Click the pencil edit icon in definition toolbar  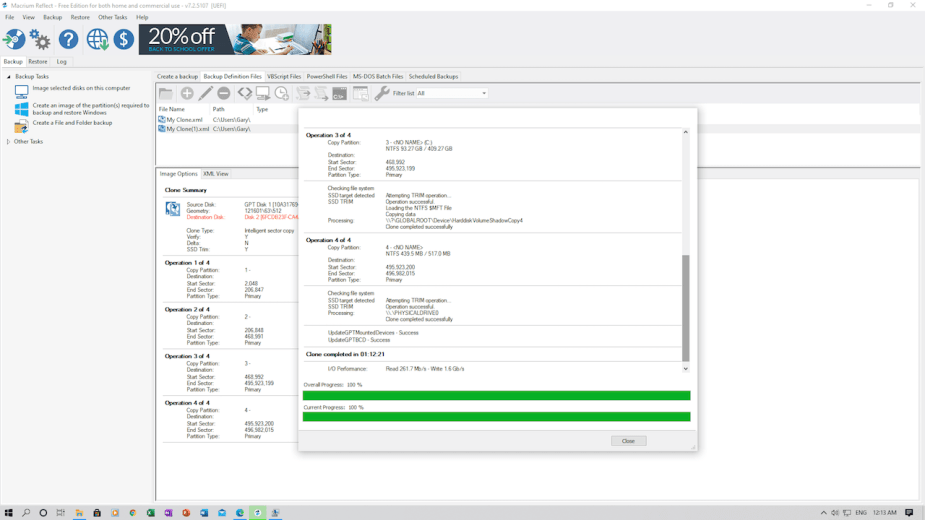(x=206, y=93)
